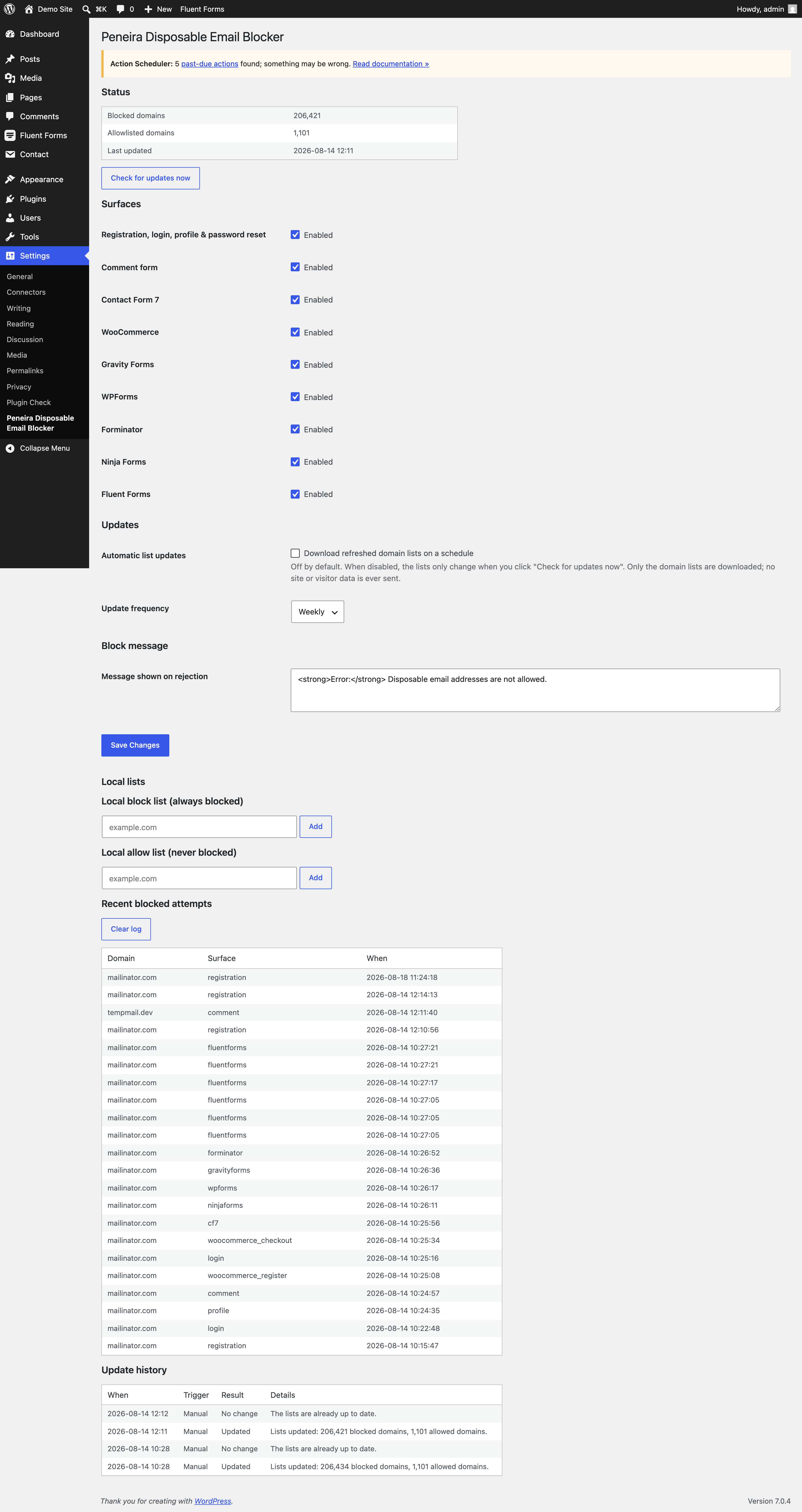The image size is (802, 1512).
Task: Click Add button for local block list
Action: coord(316,826)
